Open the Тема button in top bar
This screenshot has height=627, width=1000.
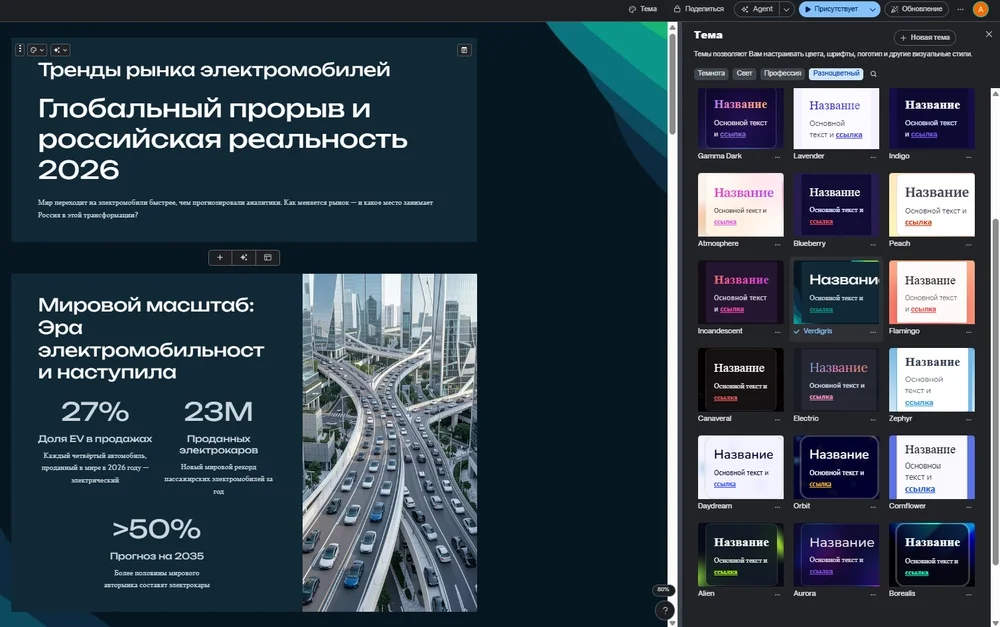click(643, 9)
